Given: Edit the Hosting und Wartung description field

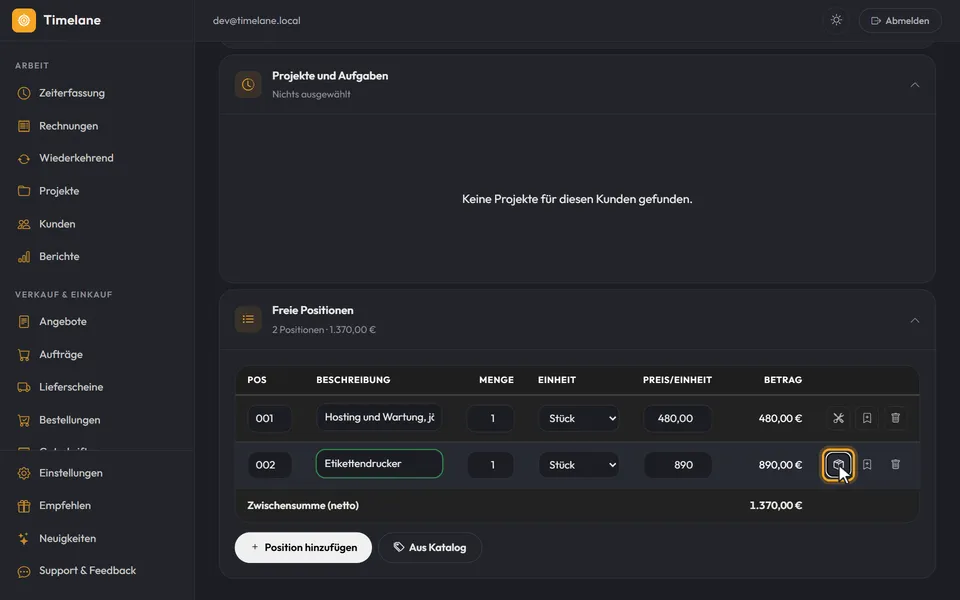Looking at the screenshot, I should (x=379, y=418).
